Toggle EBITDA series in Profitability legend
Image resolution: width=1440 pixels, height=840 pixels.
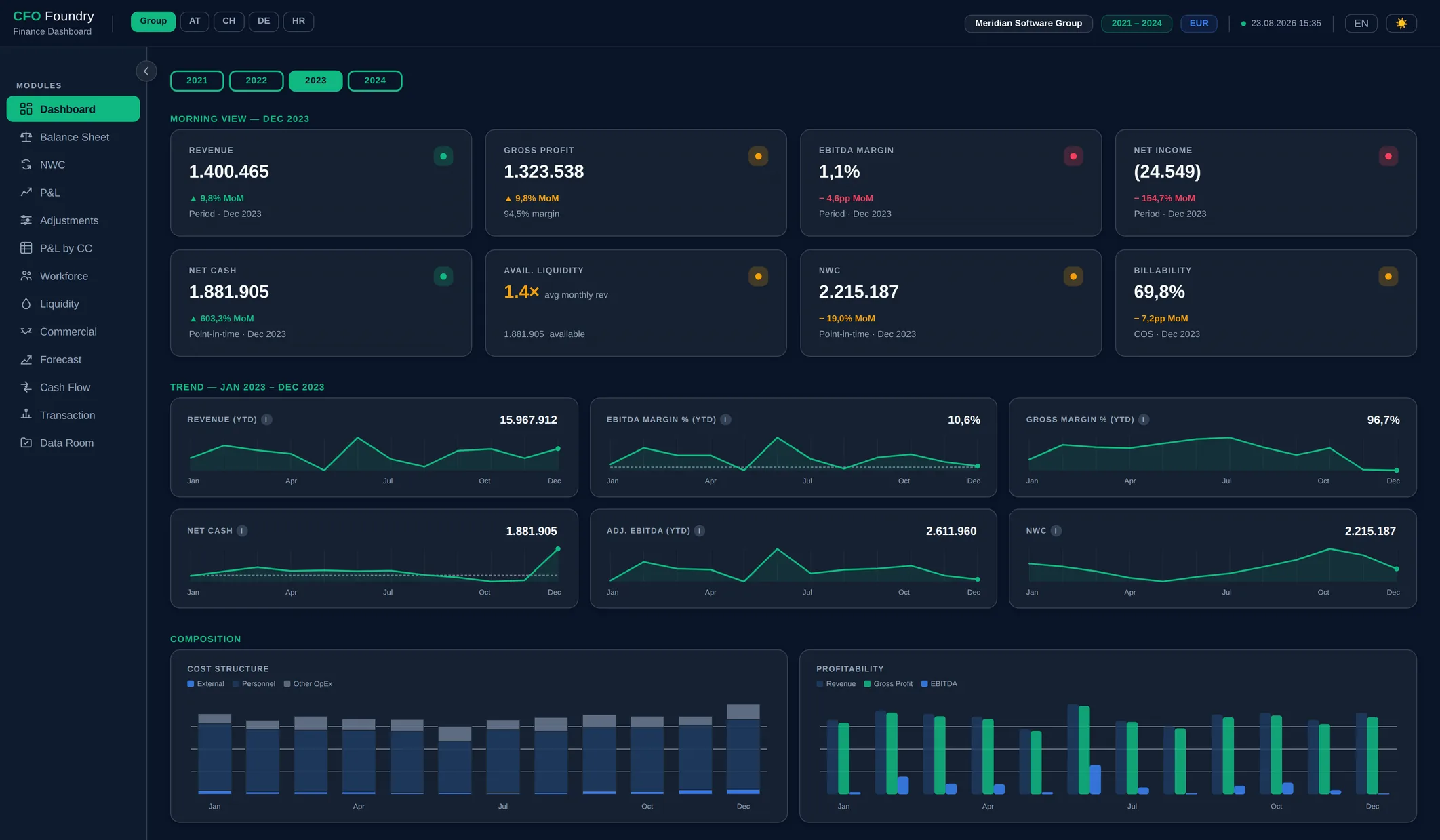coord(939,684)
